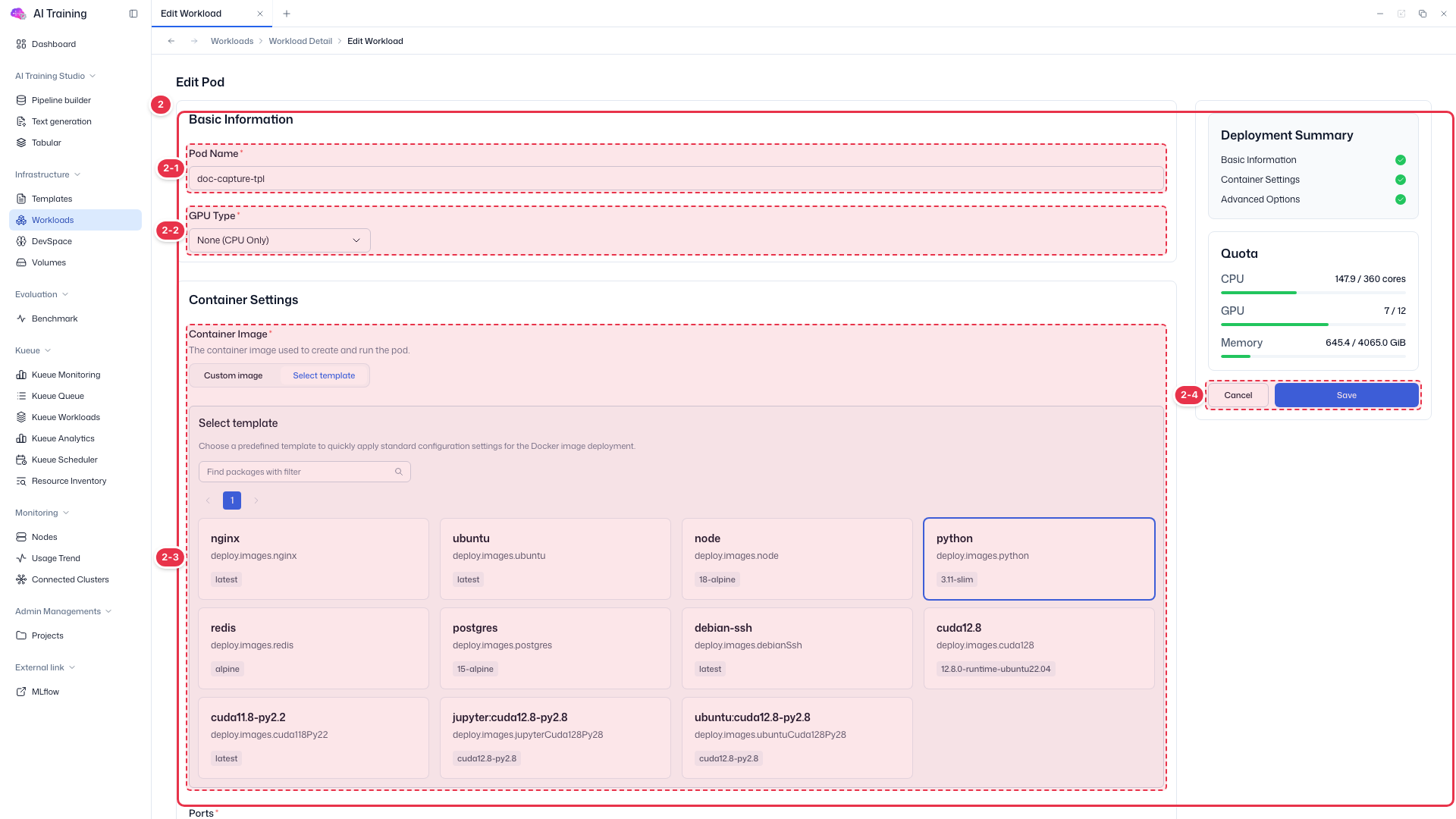The height and width of the screenshot is (819, 1456).
Task: Click the Pipeline builder icon
Action: (21, 100)
